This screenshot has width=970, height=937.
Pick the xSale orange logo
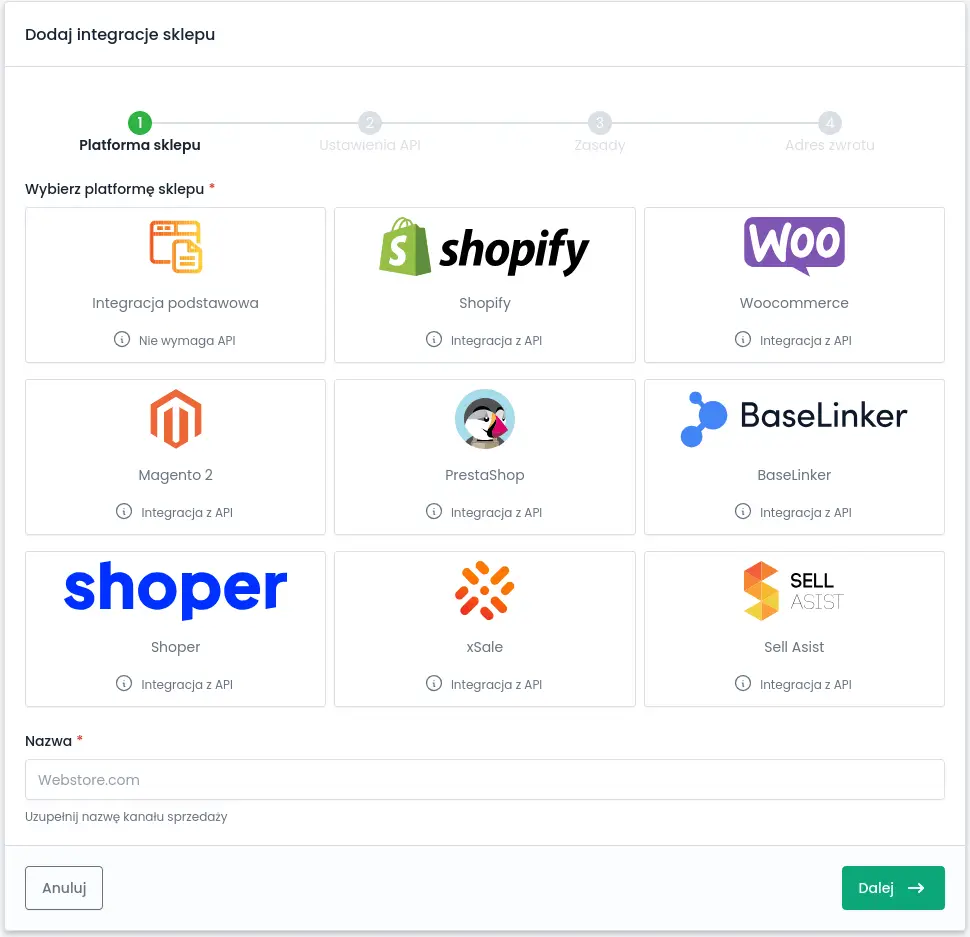point(484,590)
